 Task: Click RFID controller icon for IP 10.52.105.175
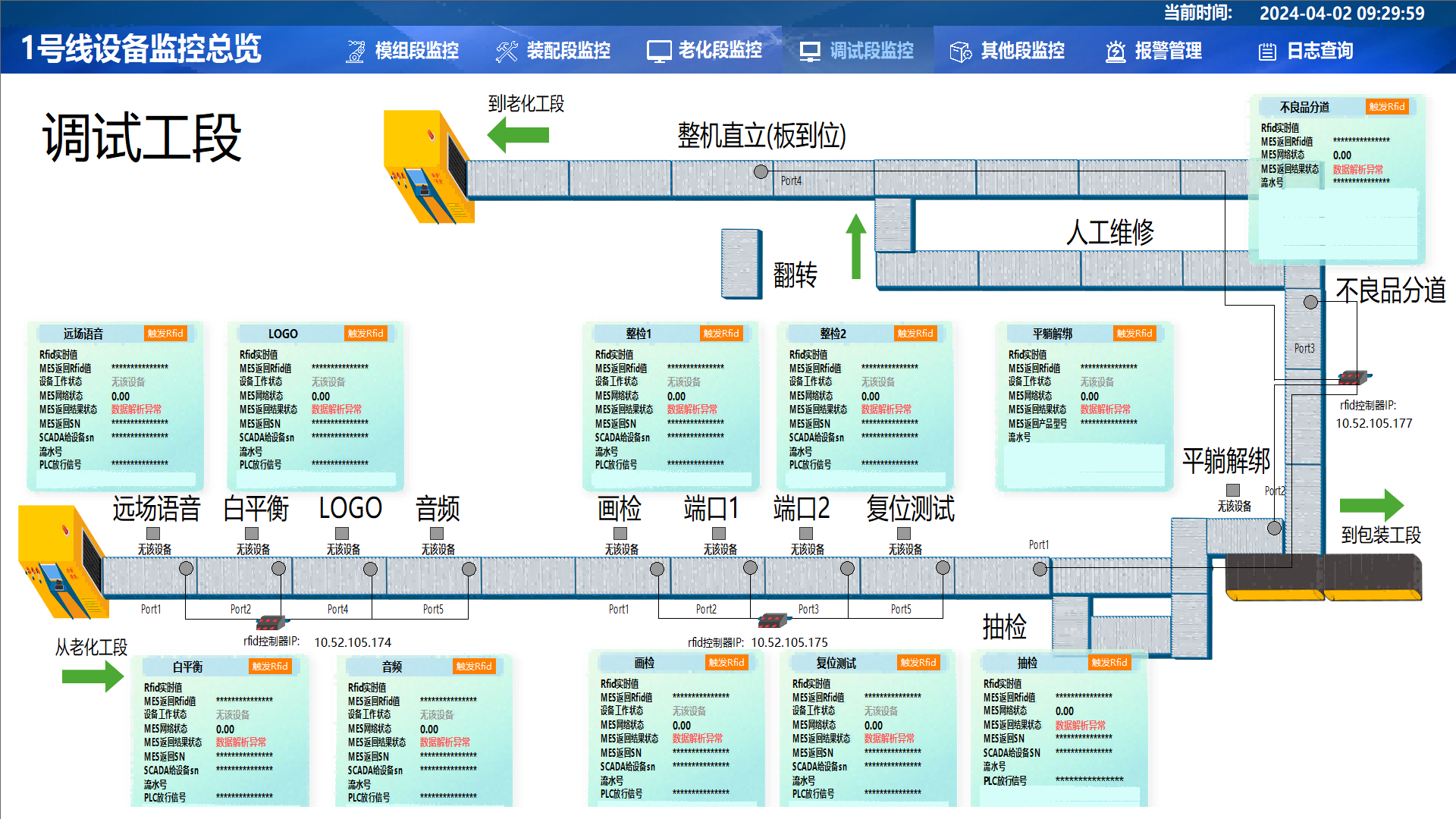coord(773,620)
